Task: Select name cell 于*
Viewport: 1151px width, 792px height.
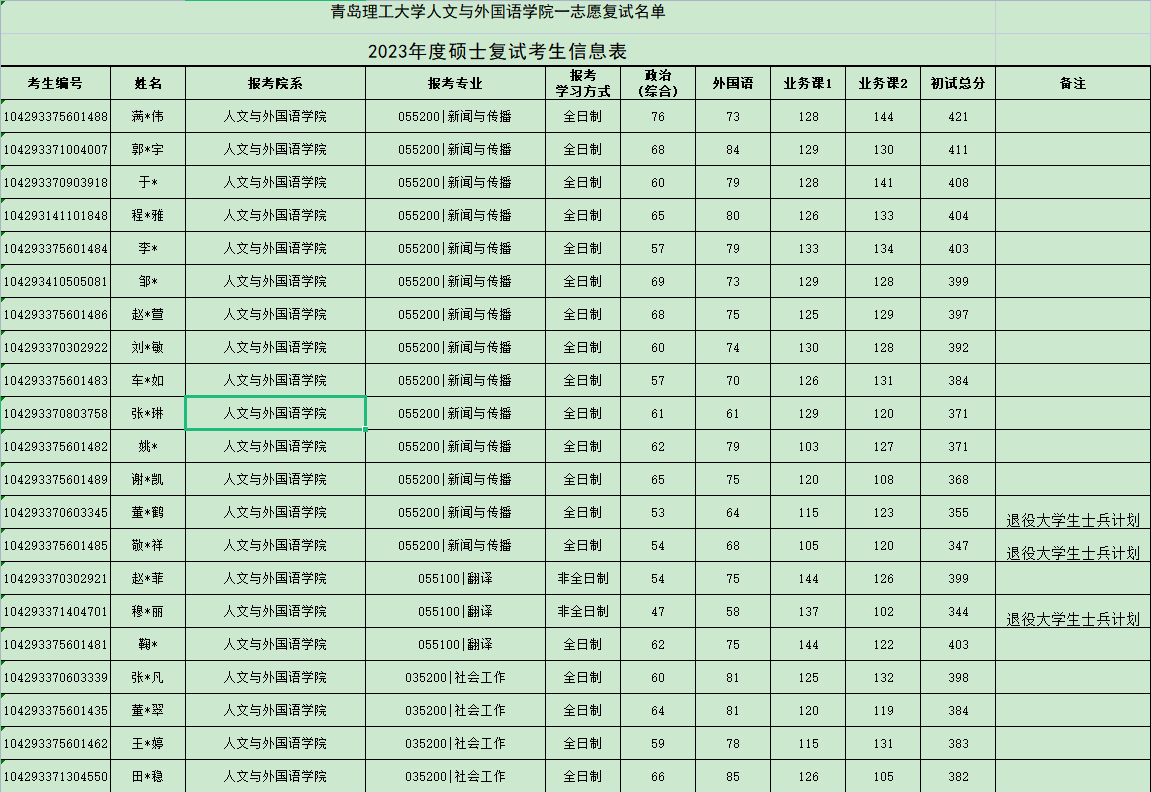Action: point(148,182)
